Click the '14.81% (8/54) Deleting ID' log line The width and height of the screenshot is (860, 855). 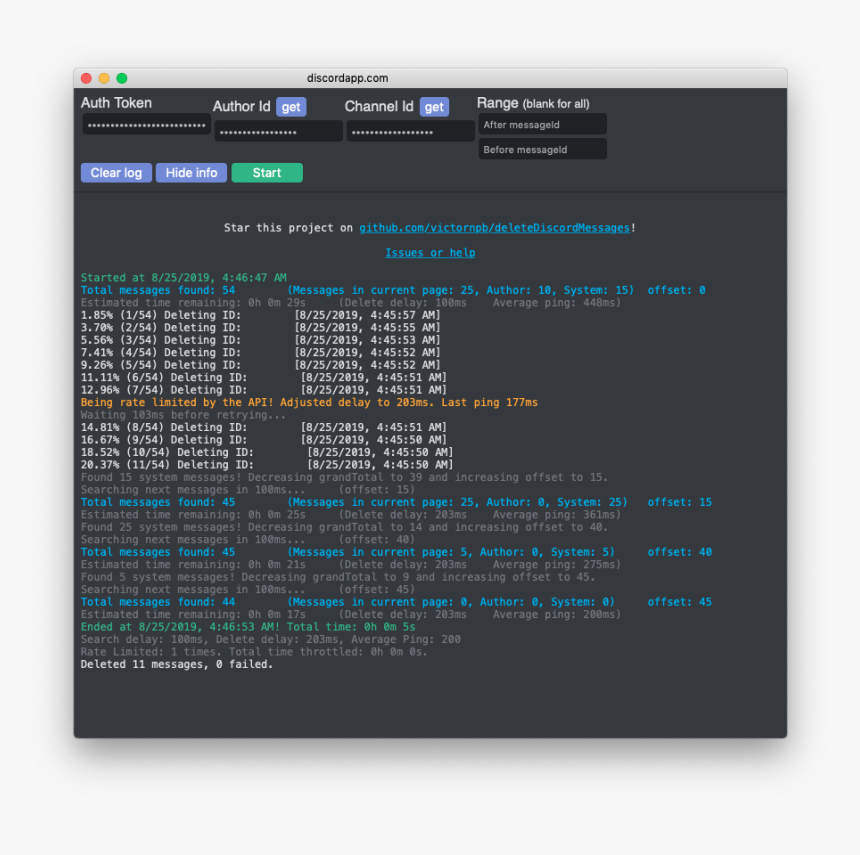tap(264, 427)
